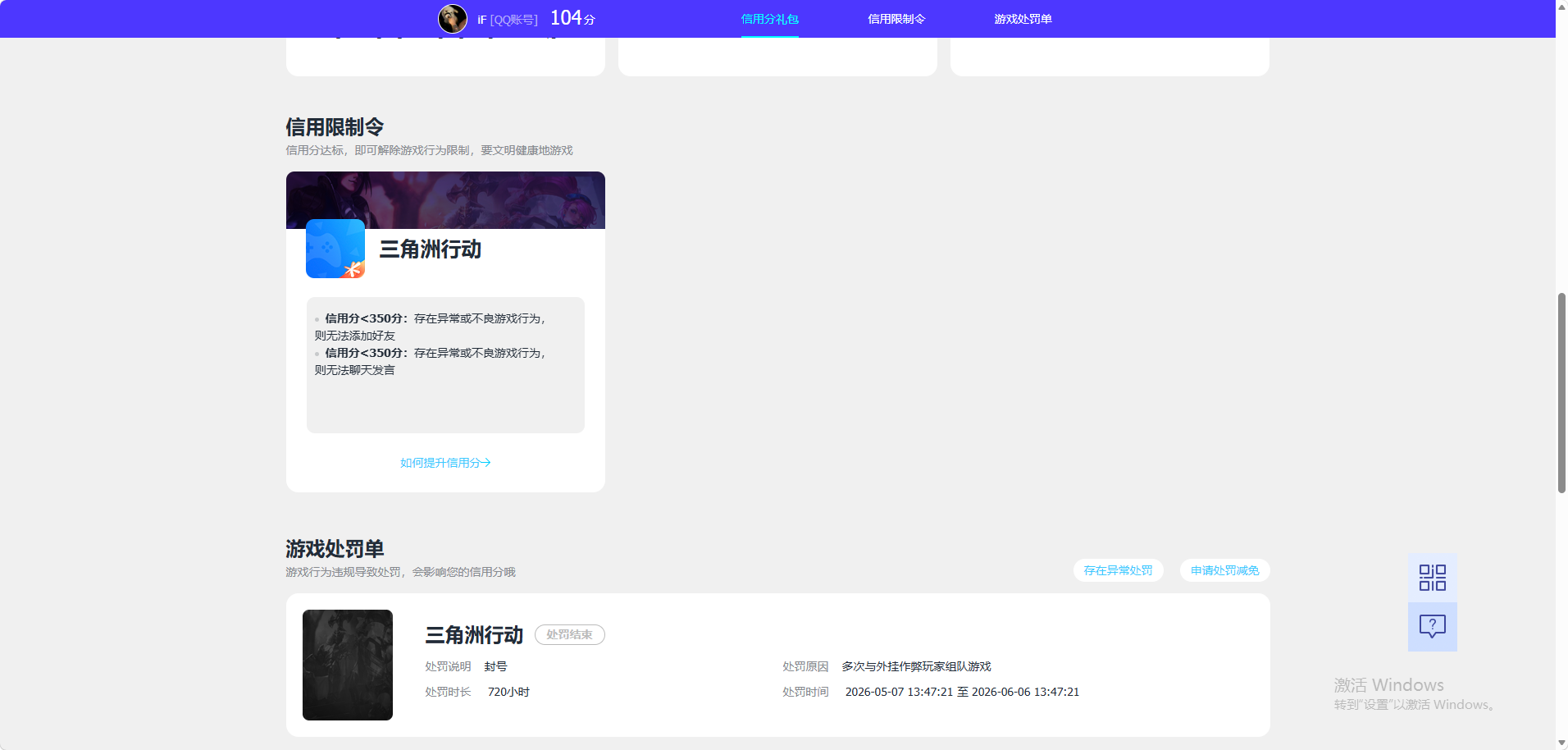The width and height of the screenshot is (1568, 750).
Task: Click 游戏行为违规导致处罚 subtitle text
Action: 400,572
